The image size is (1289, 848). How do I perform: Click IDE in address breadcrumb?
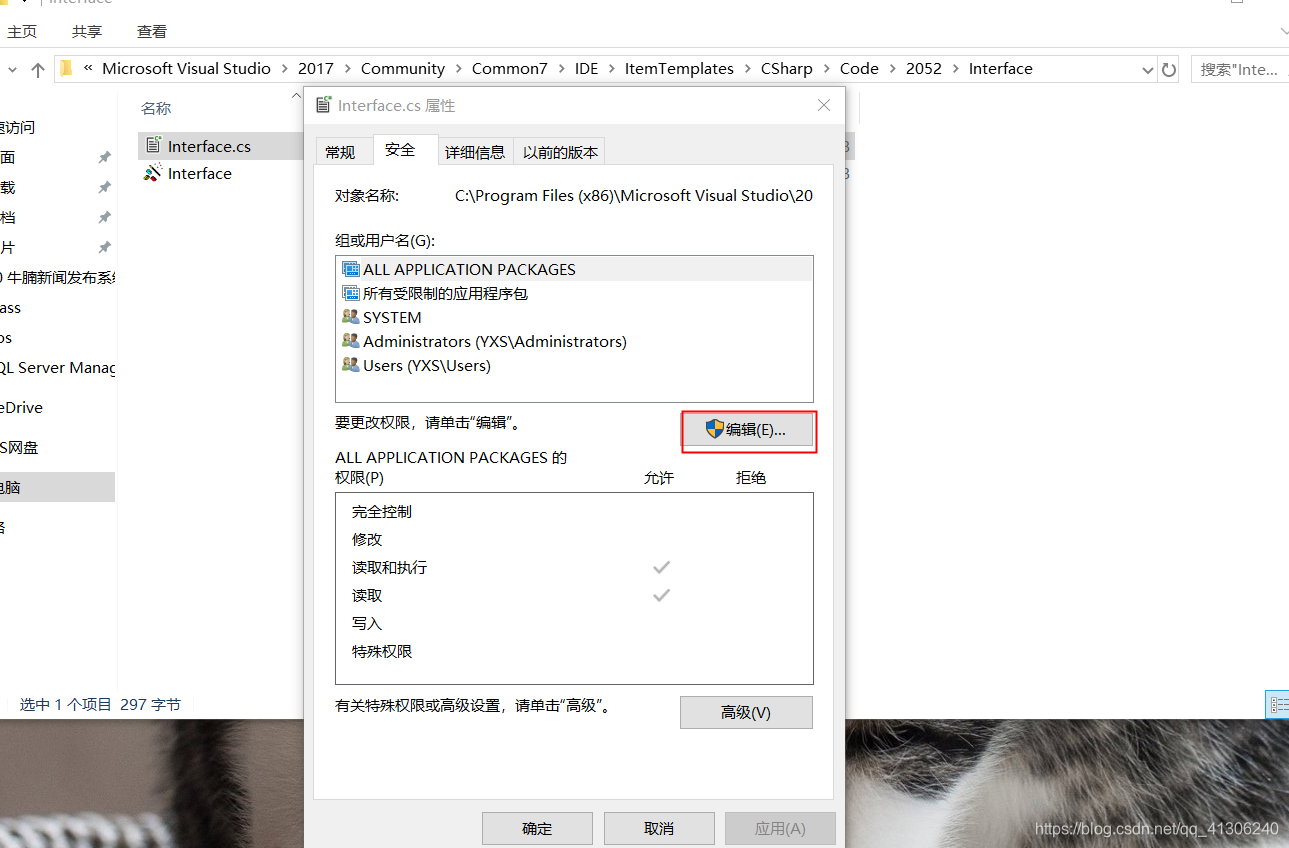click(587, 69)
